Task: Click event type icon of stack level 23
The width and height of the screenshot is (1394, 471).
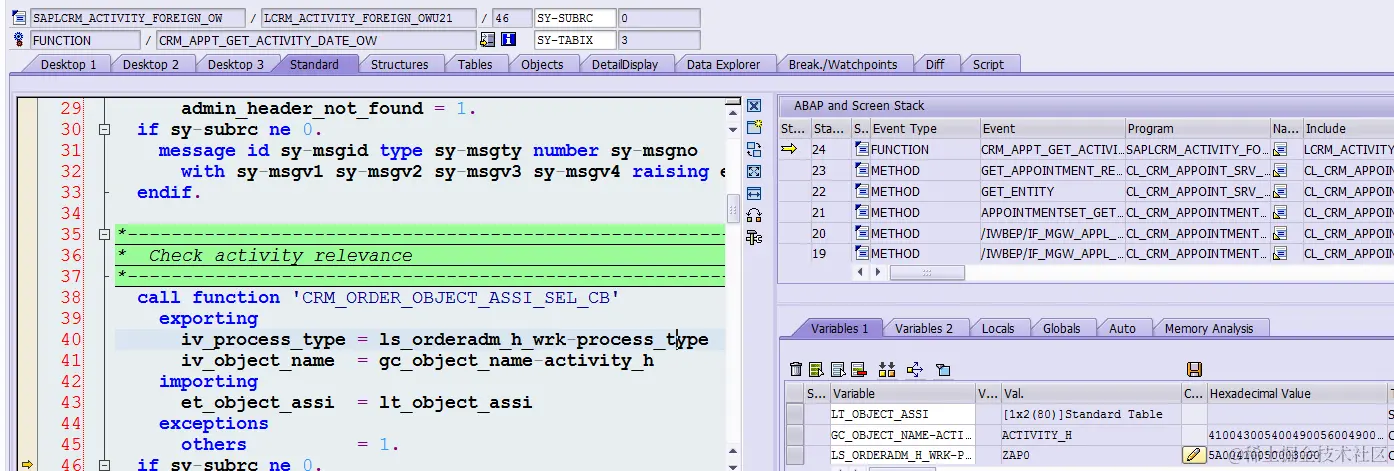Action: pyautogui.click(x=862, y=171)
